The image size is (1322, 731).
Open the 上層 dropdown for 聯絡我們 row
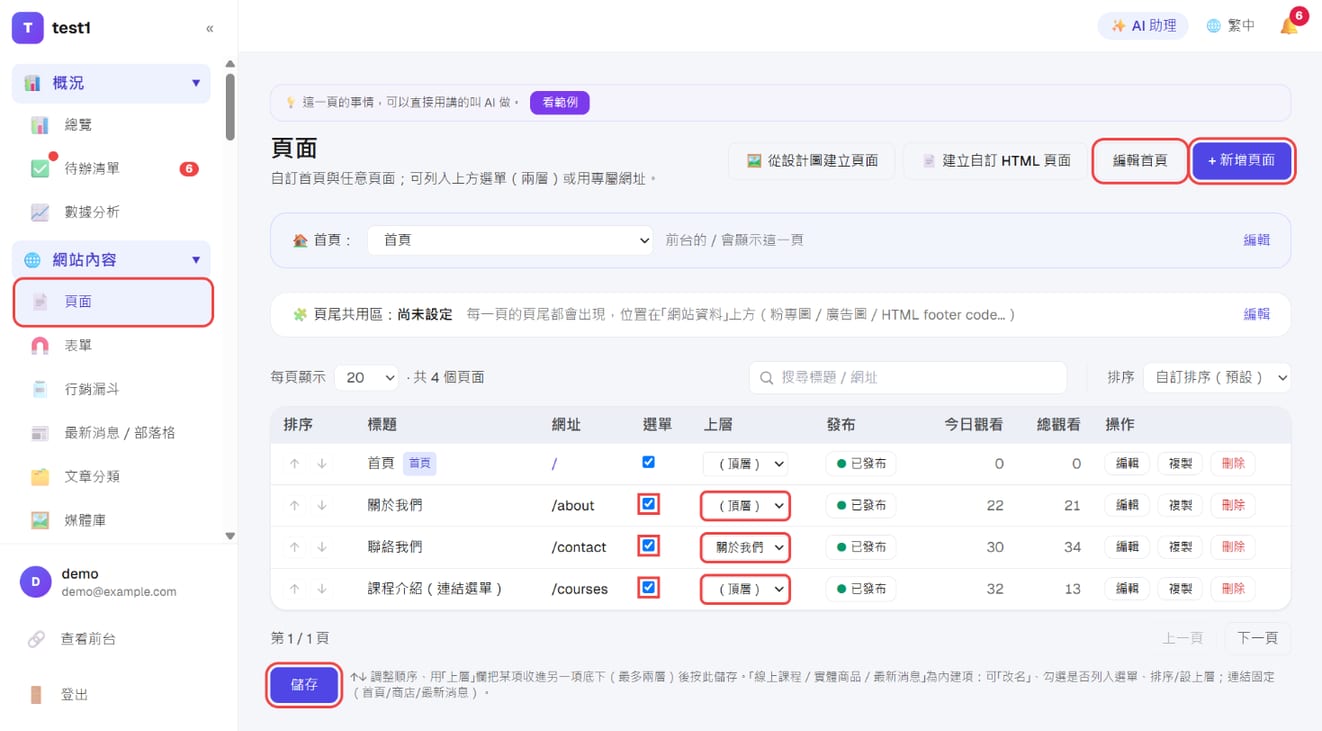point(745,547)
